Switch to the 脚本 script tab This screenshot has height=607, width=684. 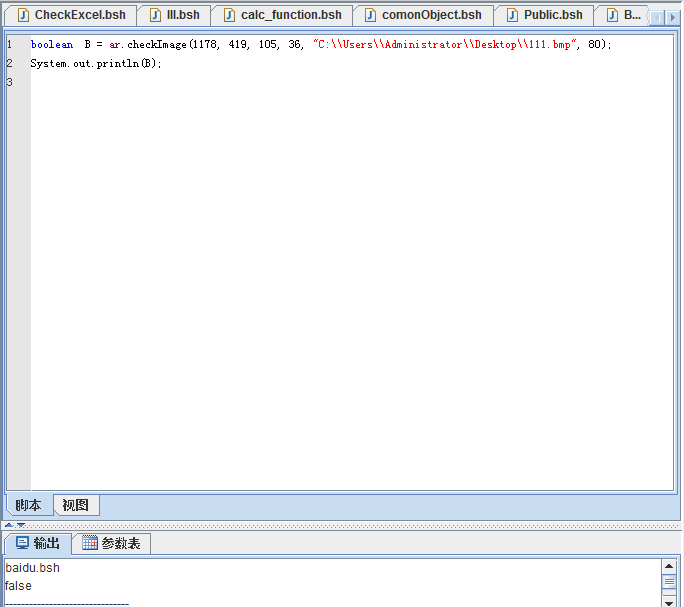pos(28,505)
